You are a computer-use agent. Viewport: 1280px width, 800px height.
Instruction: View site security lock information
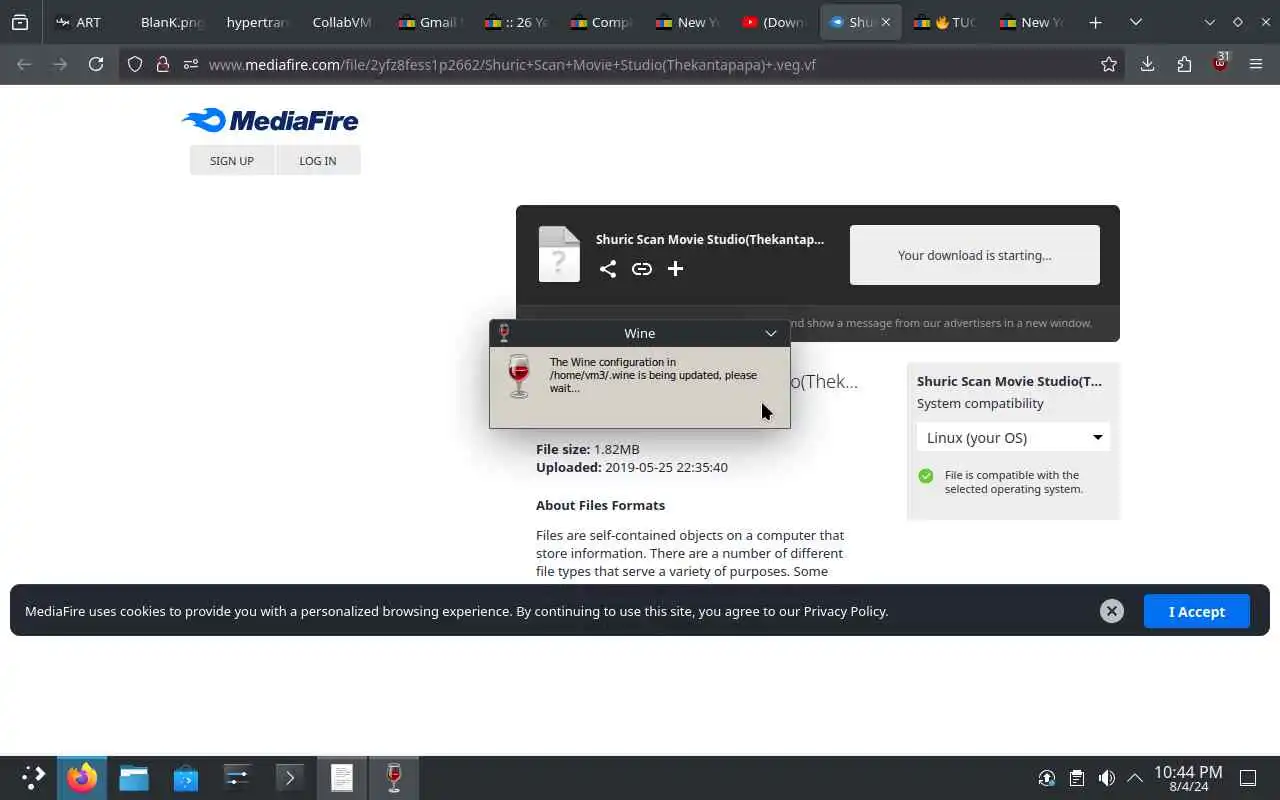point(163,64)
